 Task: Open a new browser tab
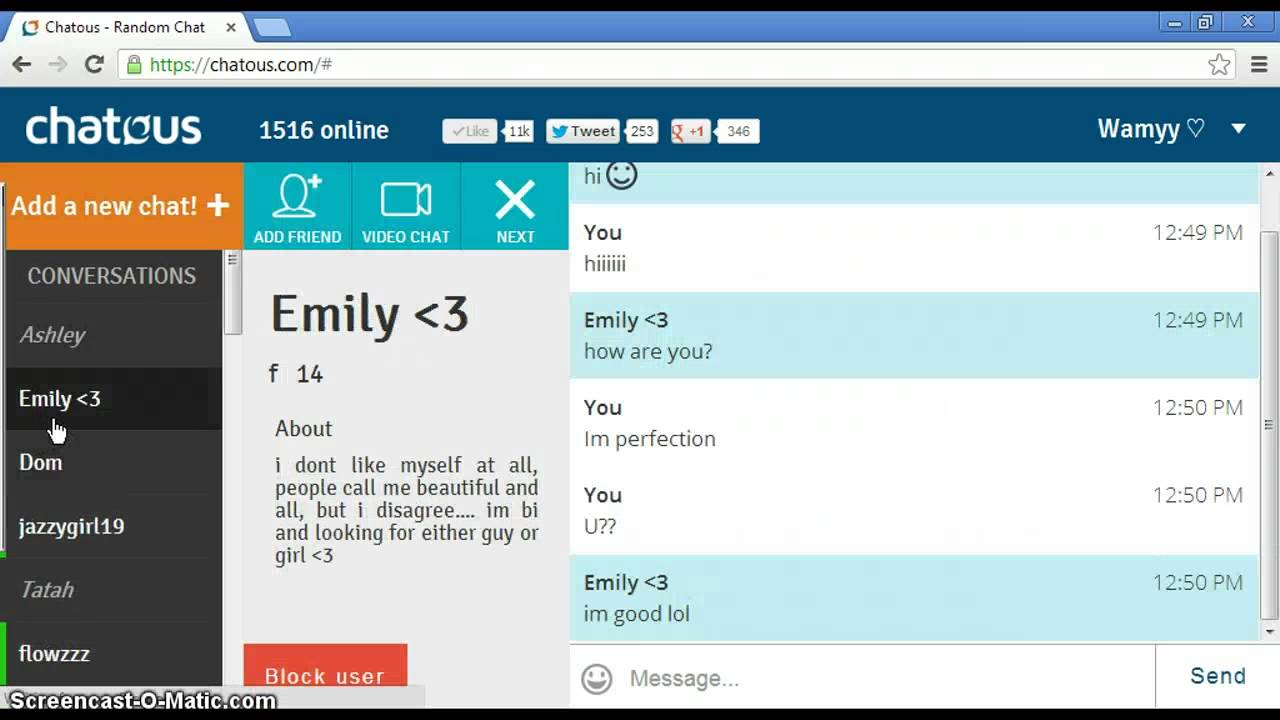click(x=272, y=27)
